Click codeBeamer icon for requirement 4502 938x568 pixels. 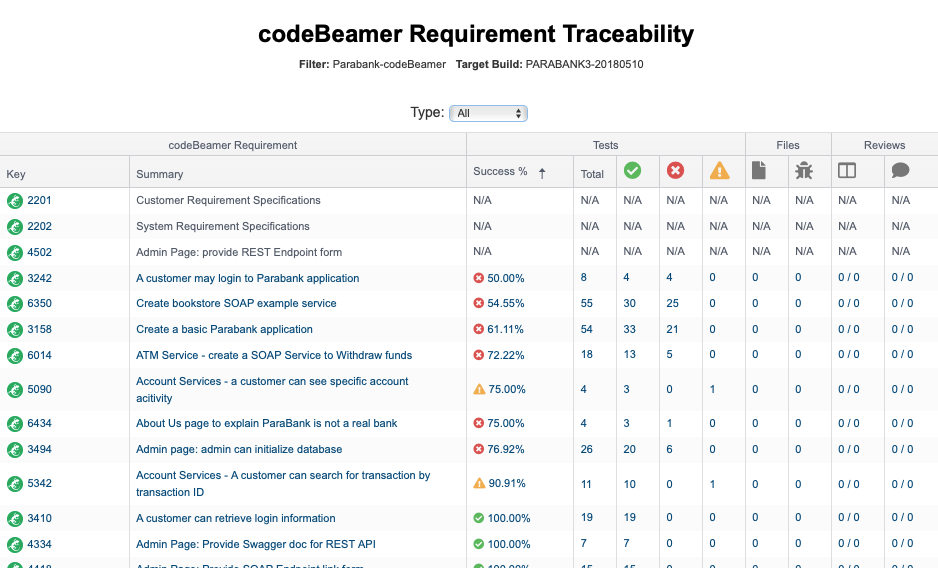pos(15,253)
